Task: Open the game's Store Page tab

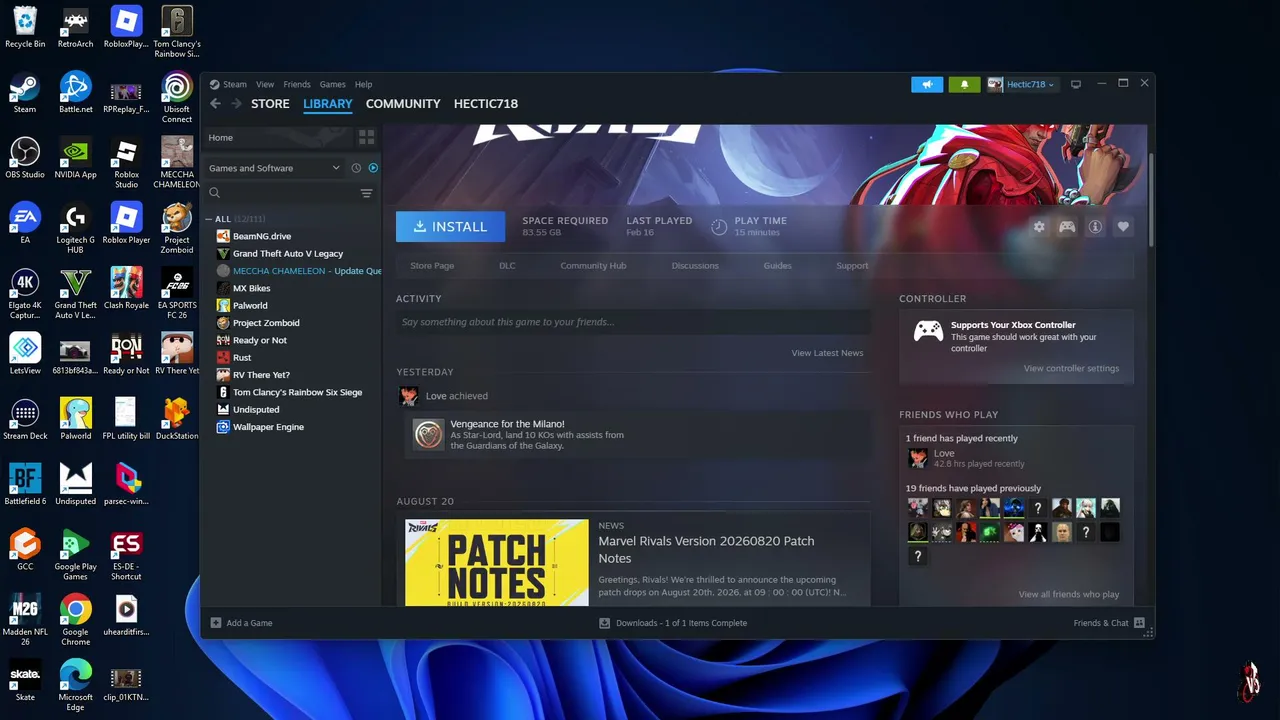Action: coord(432,266)
